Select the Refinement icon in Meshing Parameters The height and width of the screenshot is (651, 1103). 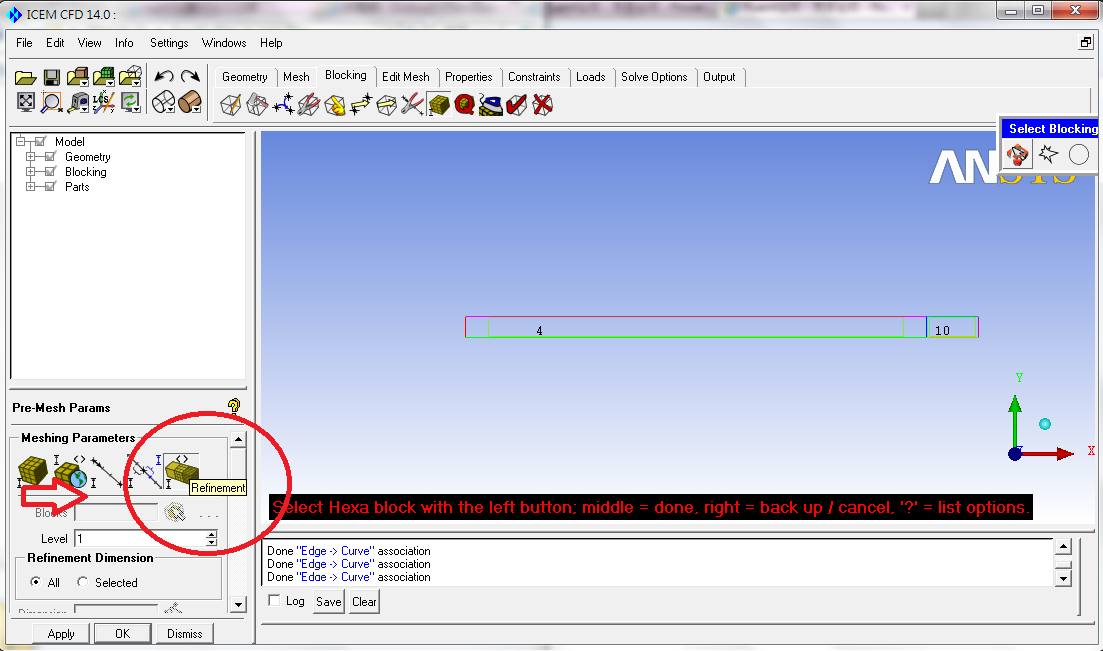tap(181, 469)
